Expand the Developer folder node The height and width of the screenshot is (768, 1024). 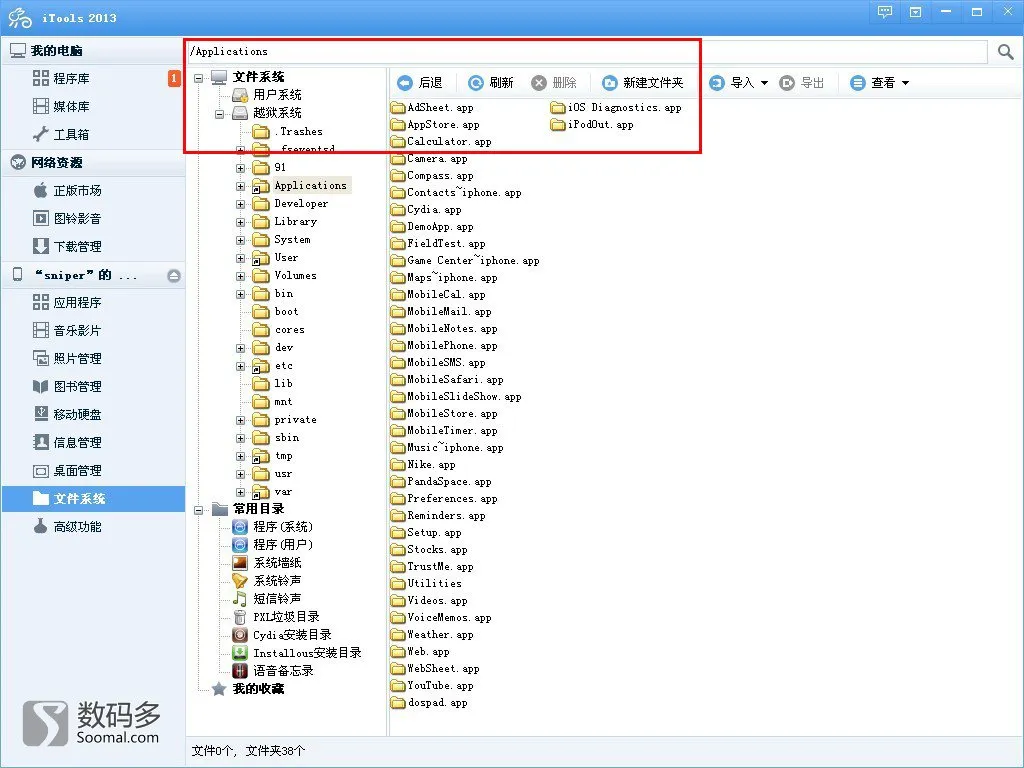click(x=240, y=204)
